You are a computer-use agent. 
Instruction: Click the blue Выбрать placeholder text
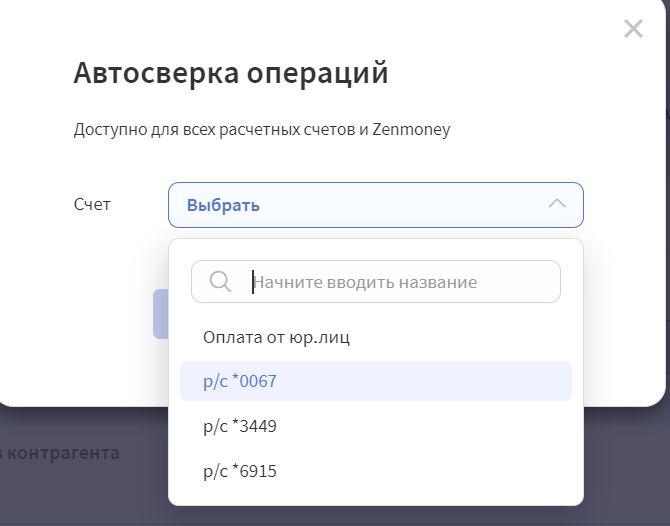tap(223, 205)
